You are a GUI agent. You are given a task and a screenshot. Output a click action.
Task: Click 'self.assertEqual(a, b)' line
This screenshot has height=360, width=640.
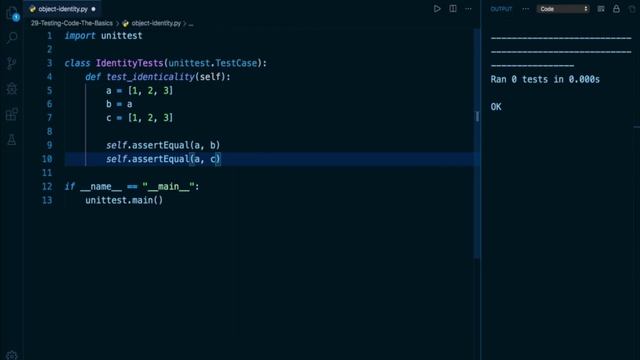(163, 145)
